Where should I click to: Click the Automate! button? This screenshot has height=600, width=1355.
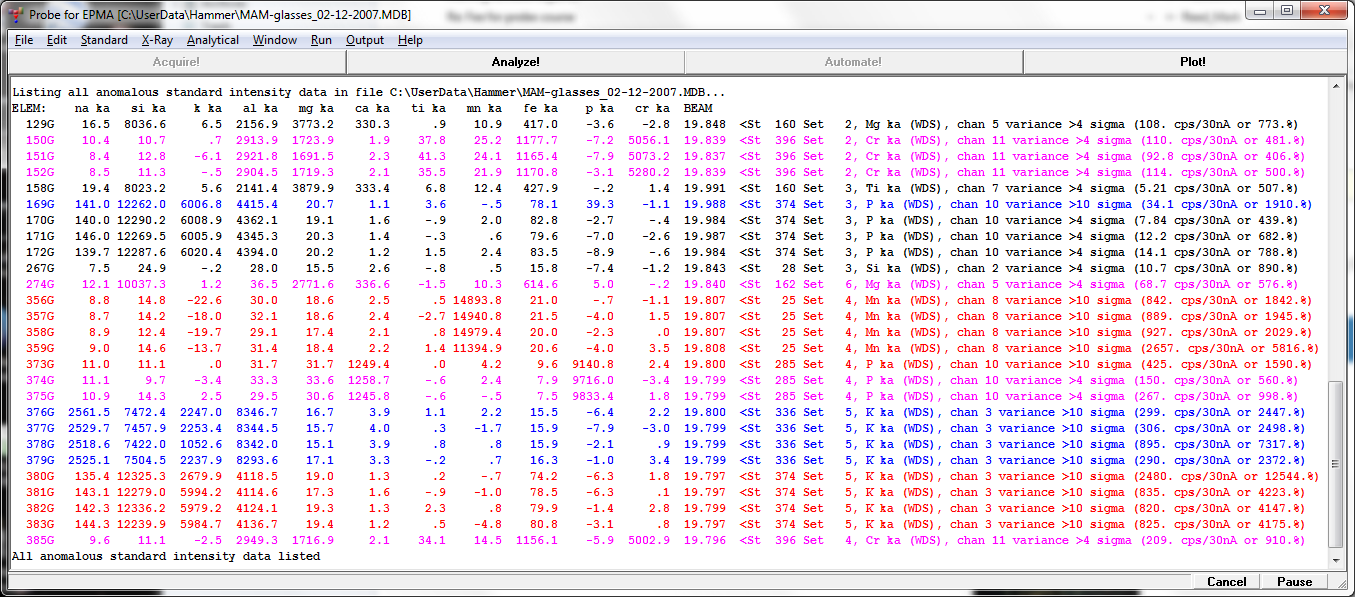pyautogui.click(x=853, y=62)
